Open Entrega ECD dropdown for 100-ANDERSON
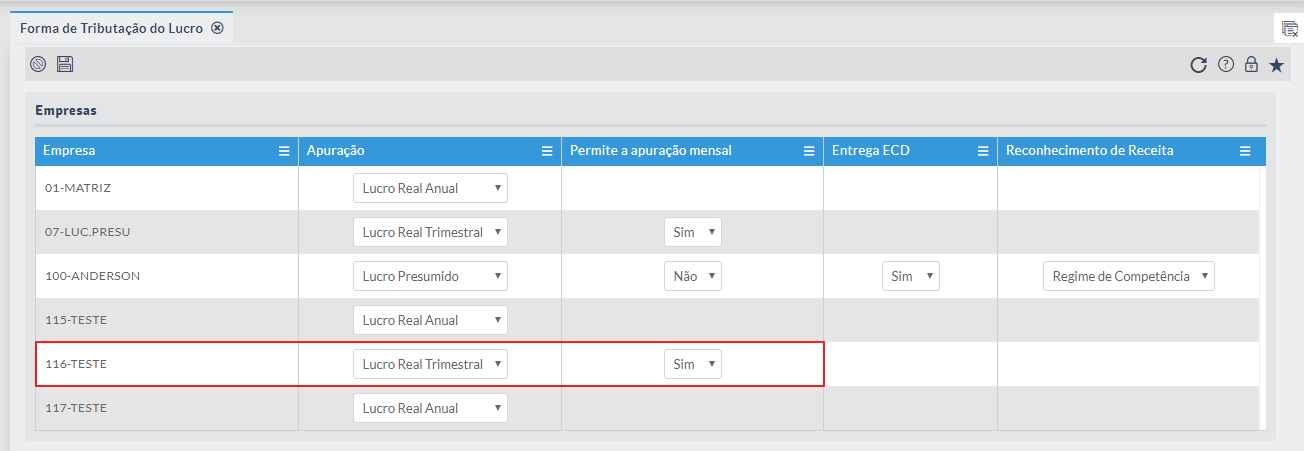The image size is (1304, 451). (910, 276)
